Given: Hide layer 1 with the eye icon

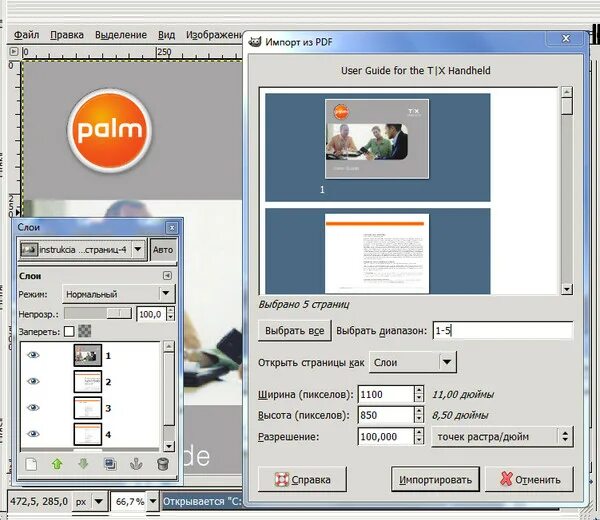Looking at the screenshot, I should click(x=33, y=355).
